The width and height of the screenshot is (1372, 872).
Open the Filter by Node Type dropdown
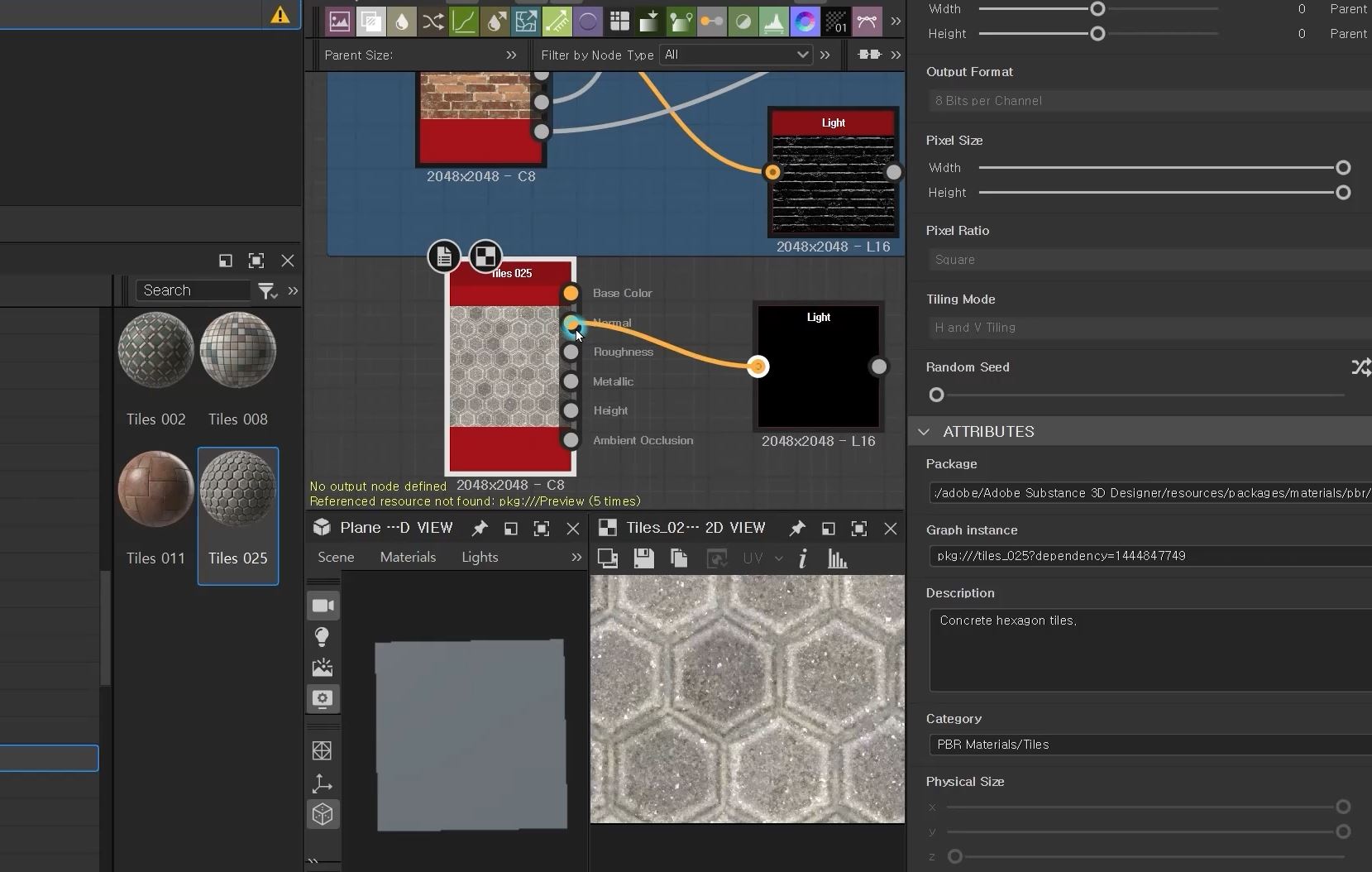point(735,55)
